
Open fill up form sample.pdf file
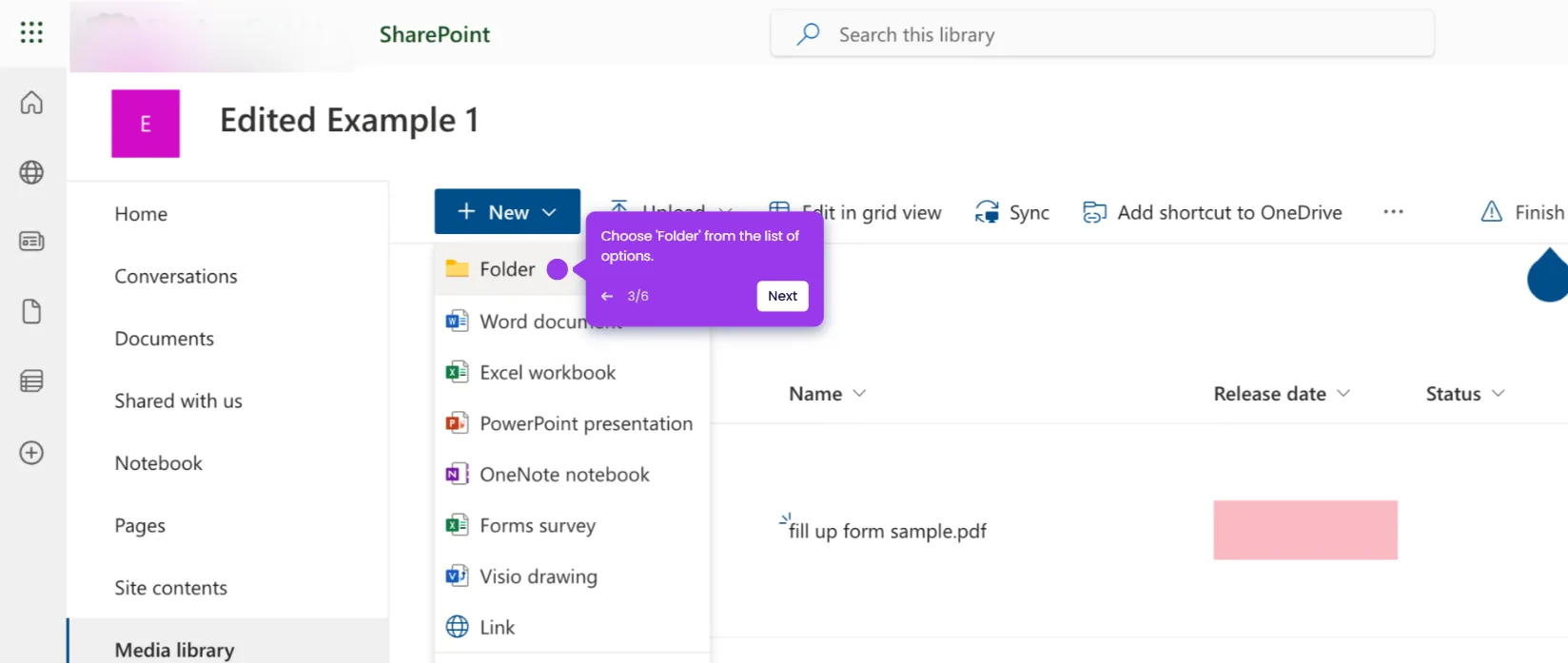[x=887, y=531]
